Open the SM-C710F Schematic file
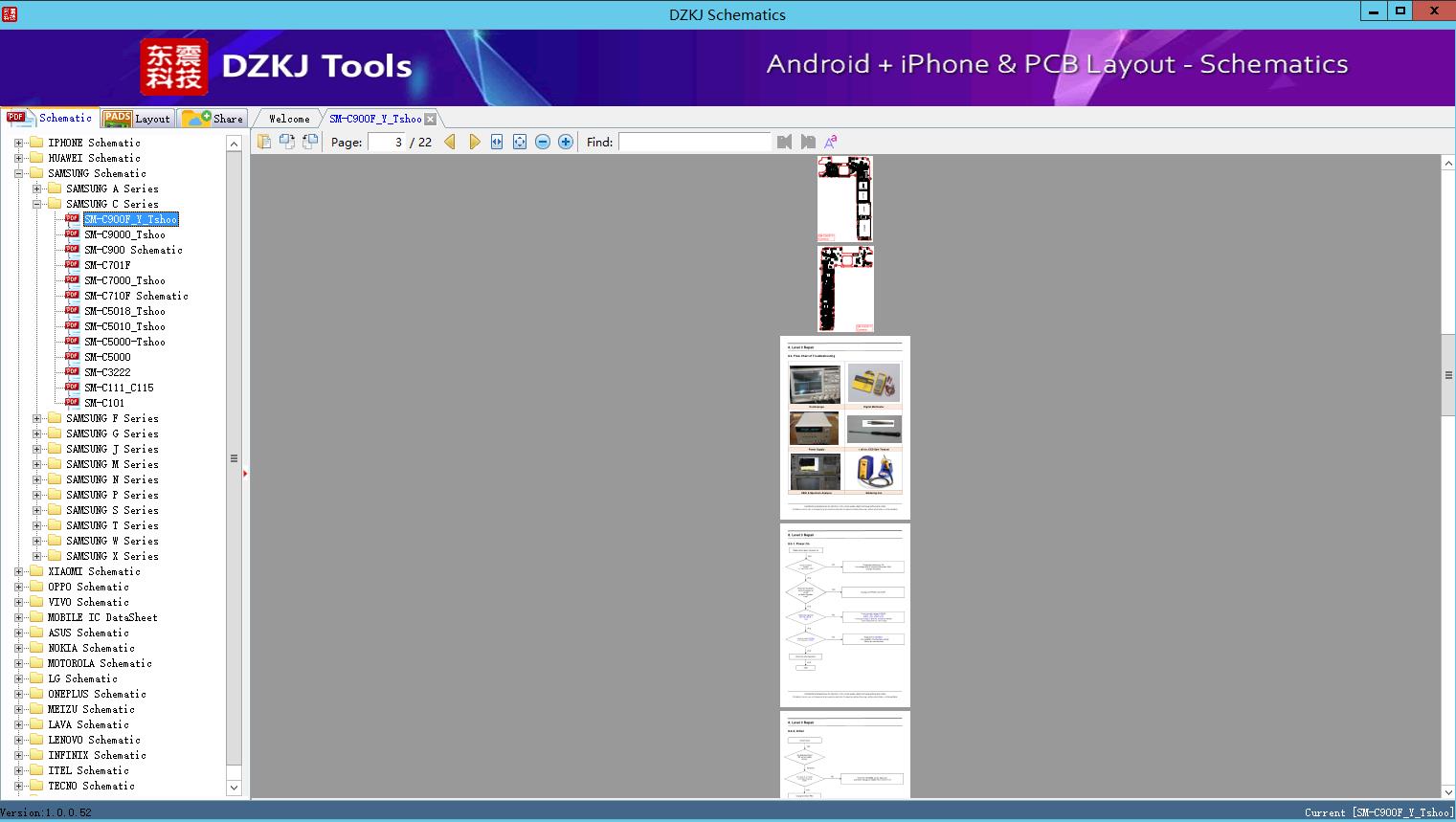1456x822 pixels. (136, 296)
